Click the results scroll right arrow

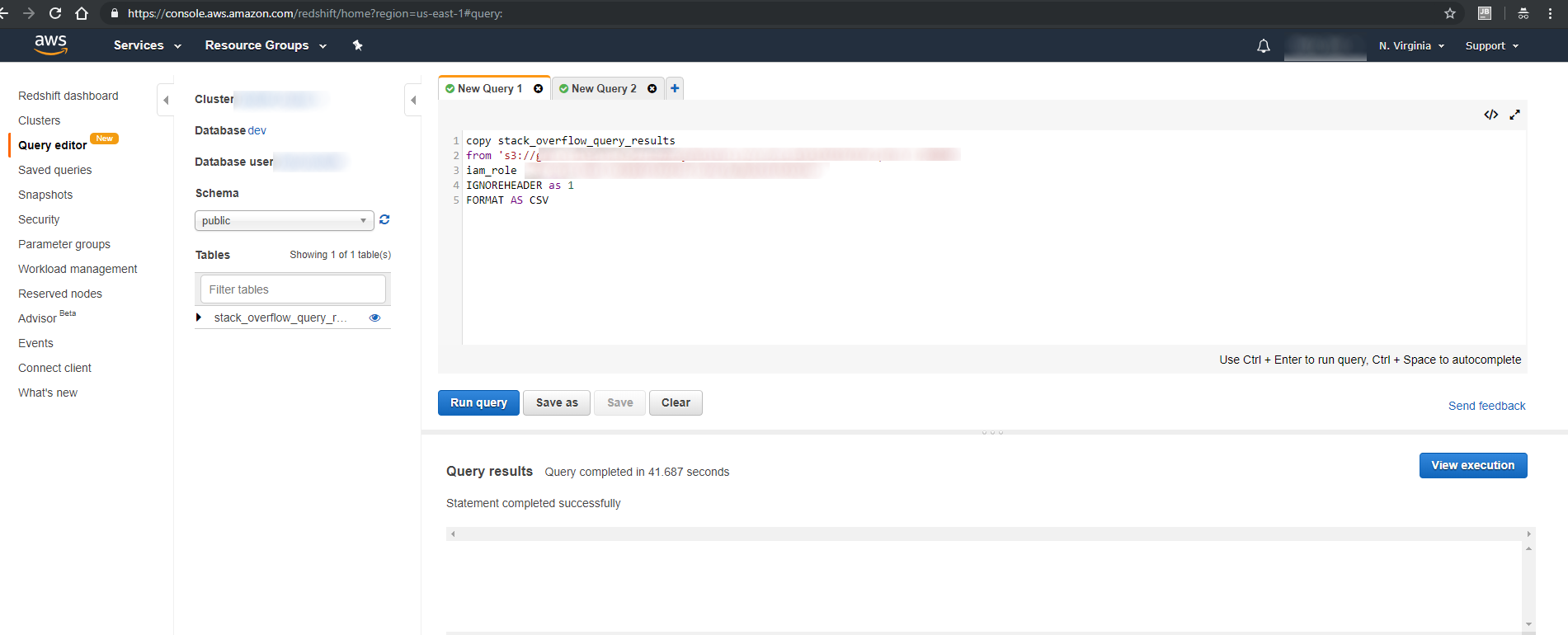click(1528, 534)
